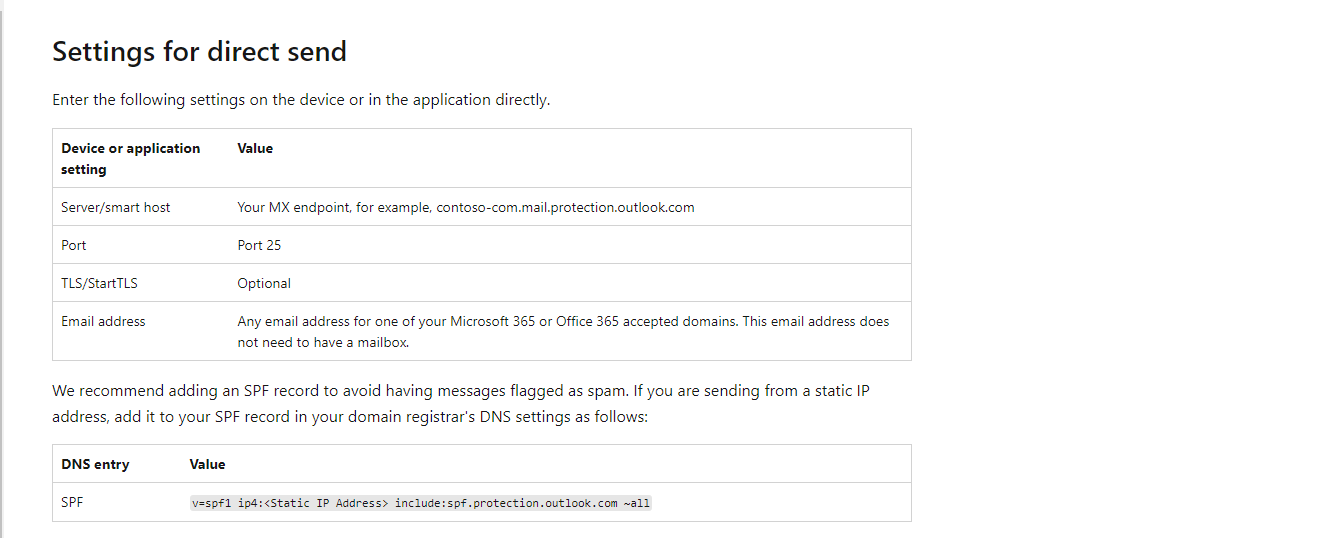1318x538 pixels.
Task: Click the 'We recommend adding an SPF record' paragraph
Action: coord(461,403)
